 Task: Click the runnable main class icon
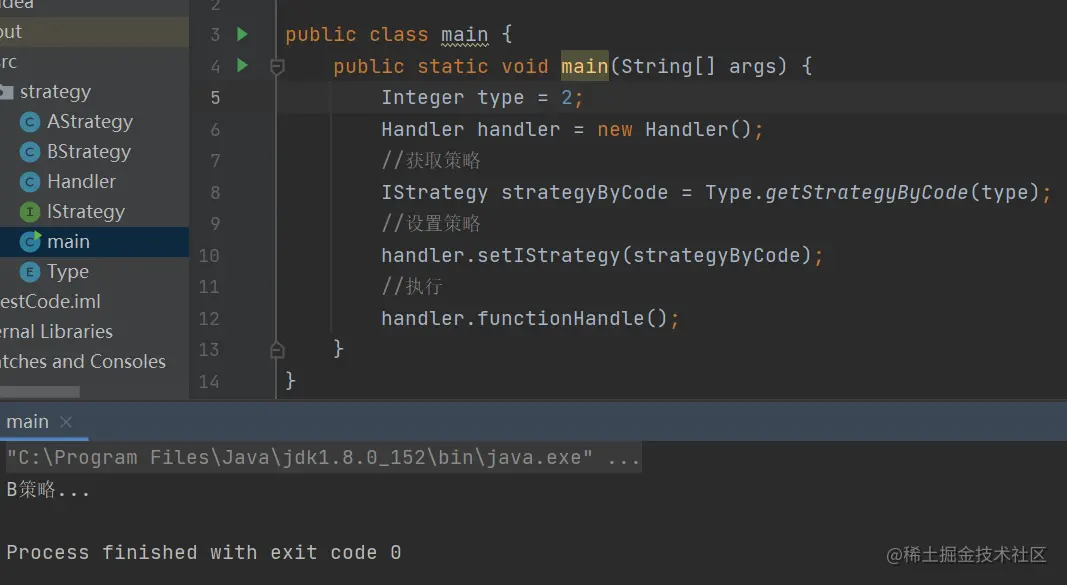coord(30,241)
